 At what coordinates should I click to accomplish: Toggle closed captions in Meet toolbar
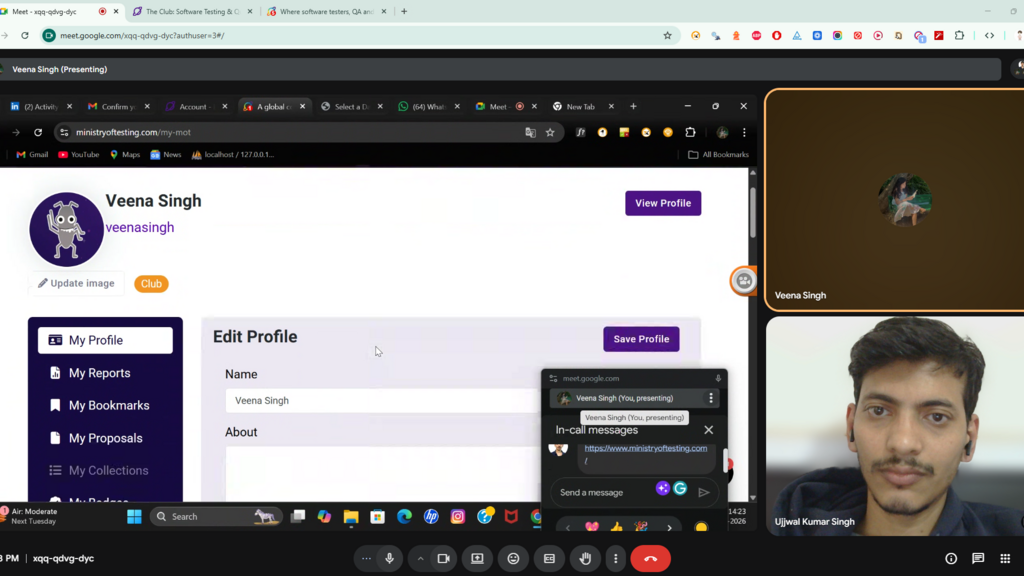coord(549,558)
